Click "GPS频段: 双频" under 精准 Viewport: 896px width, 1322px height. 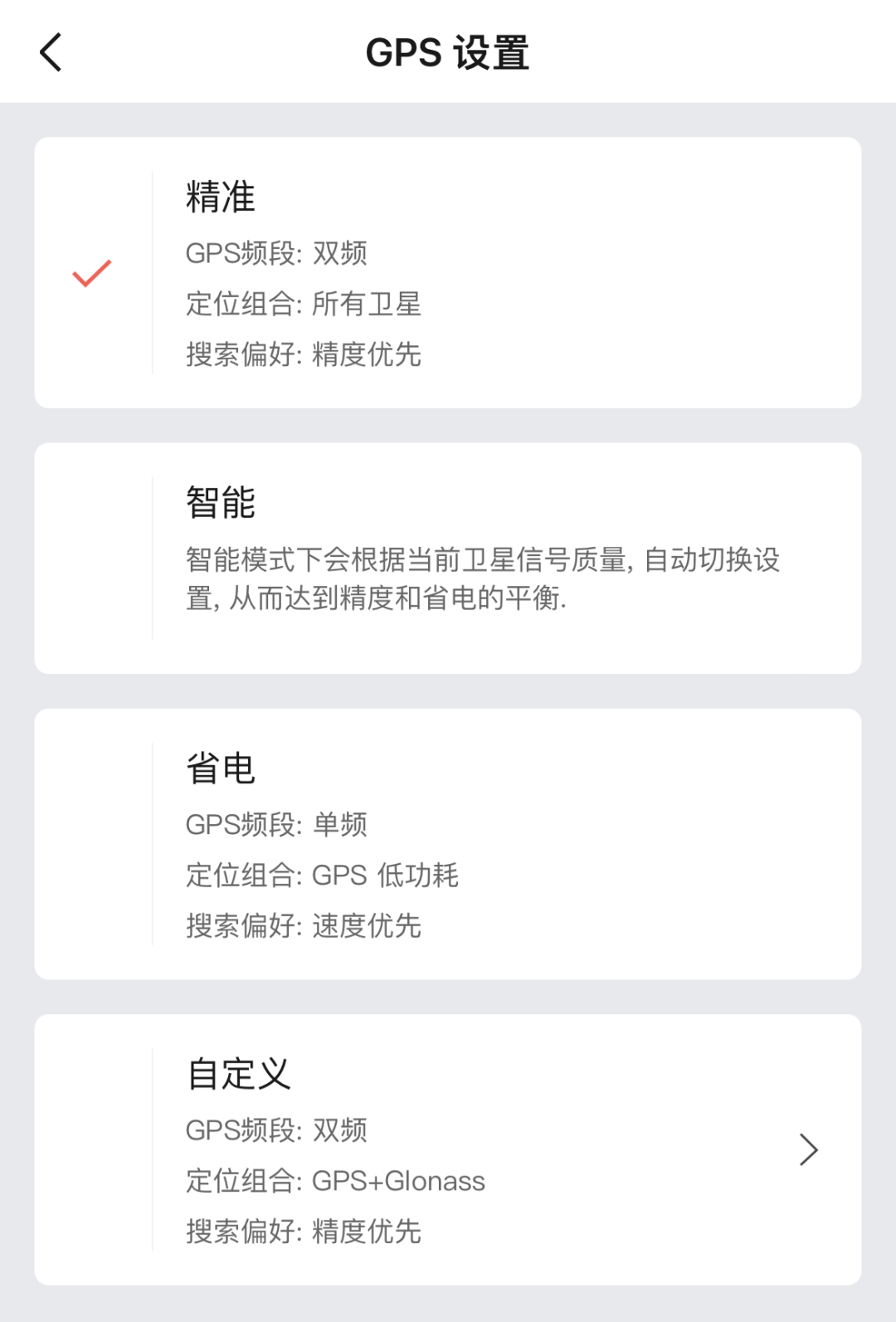(x=276, y=253)
